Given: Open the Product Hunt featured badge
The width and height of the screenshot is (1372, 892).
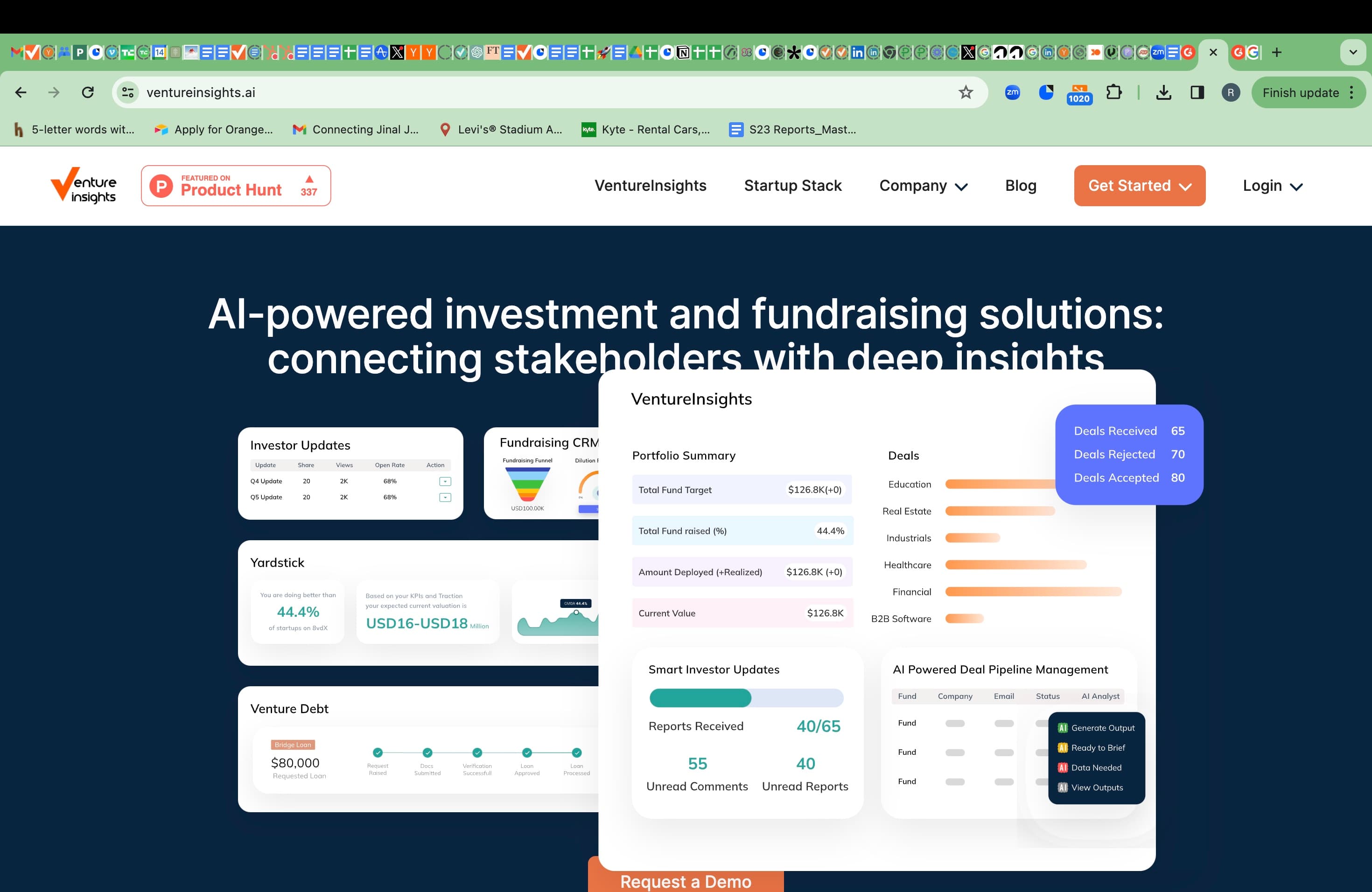Looking at the screenshot, I should [235, 186].
